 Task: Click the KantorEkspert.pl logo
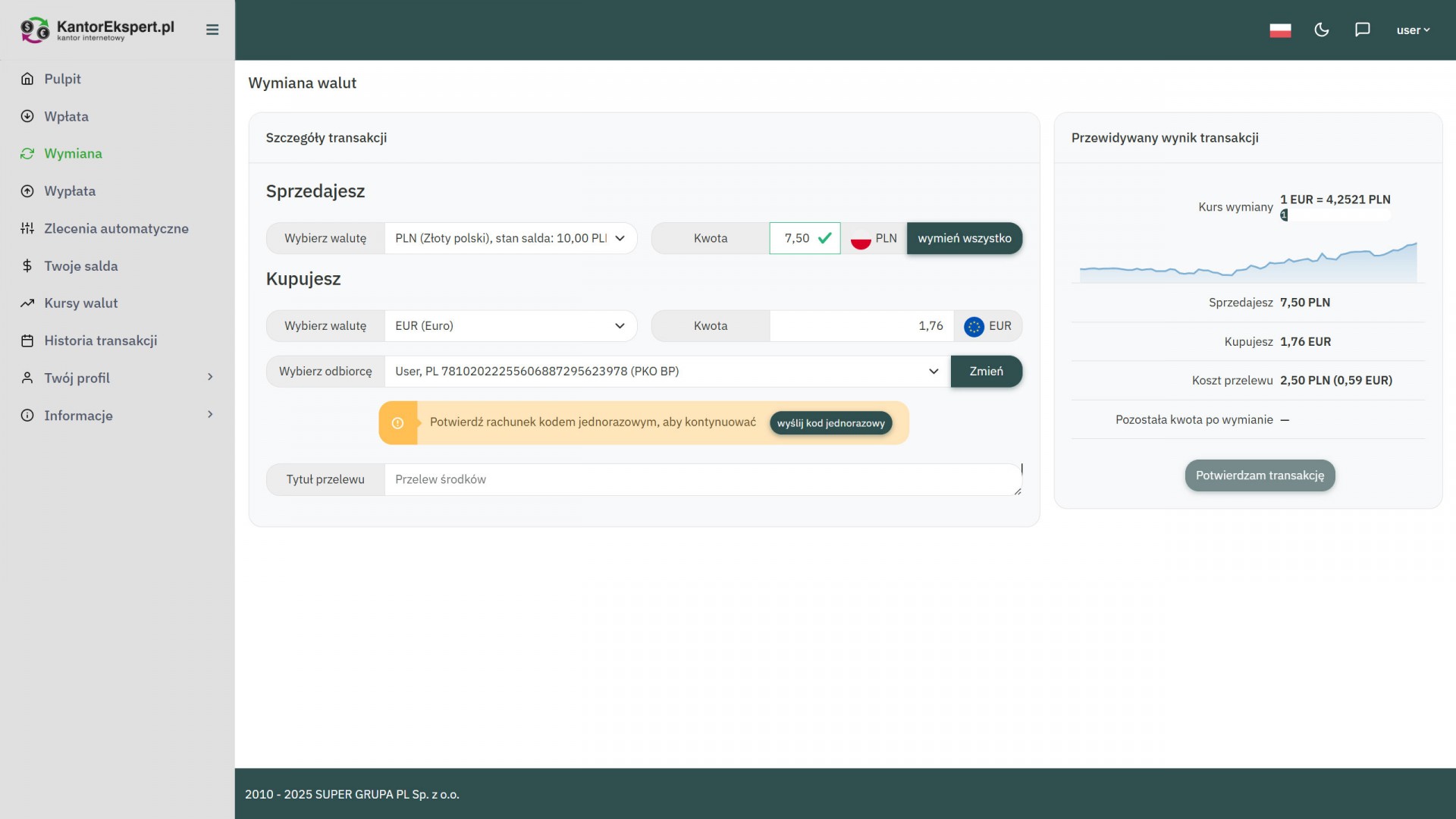(97, 30)
